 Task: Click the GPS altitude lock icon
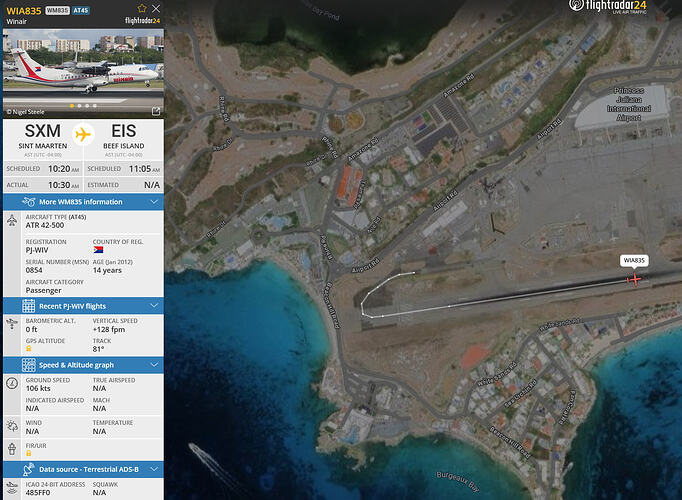coord(29,349)
